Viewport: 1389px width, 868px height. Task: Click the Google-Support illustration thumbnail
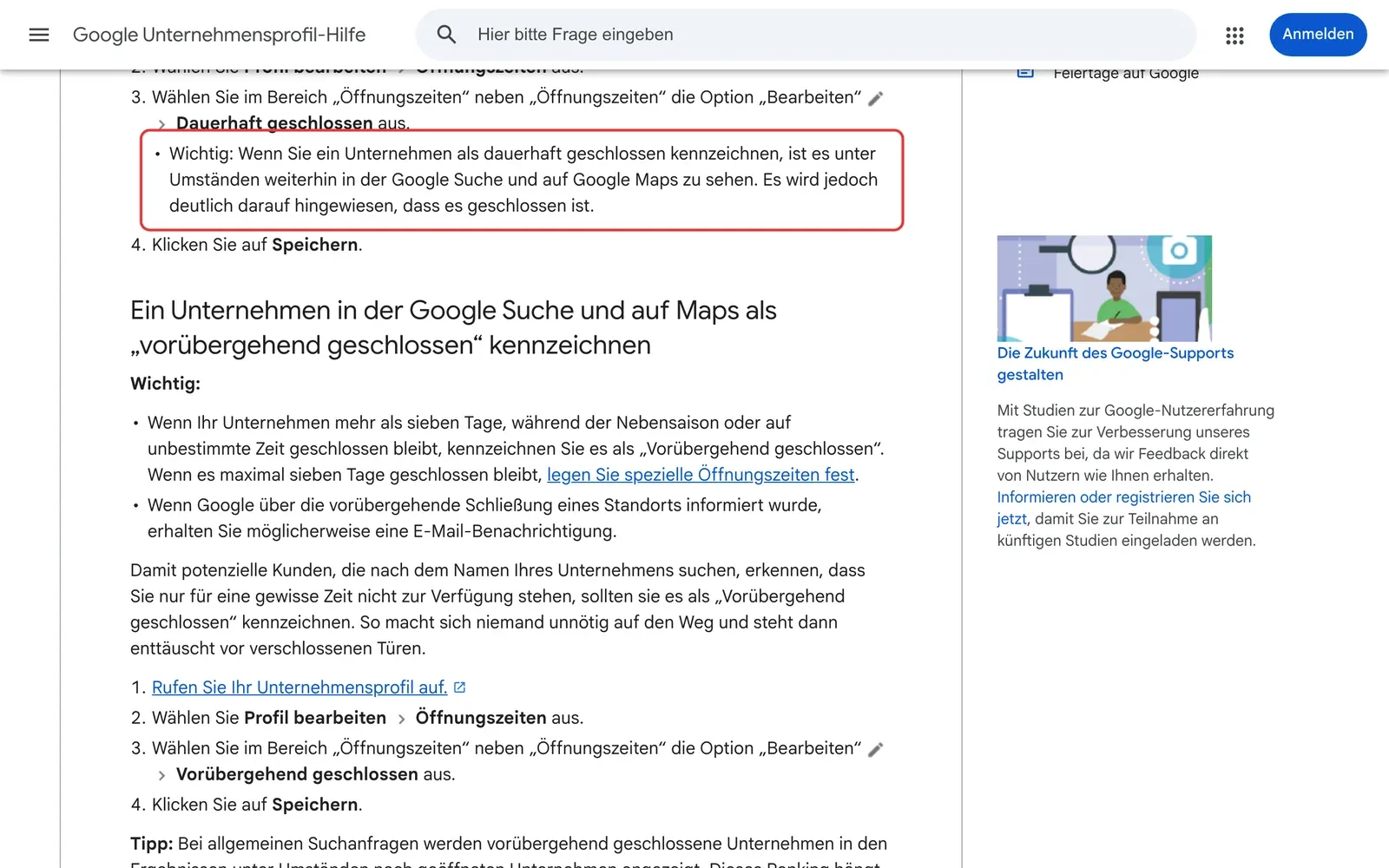[1104, 288]
